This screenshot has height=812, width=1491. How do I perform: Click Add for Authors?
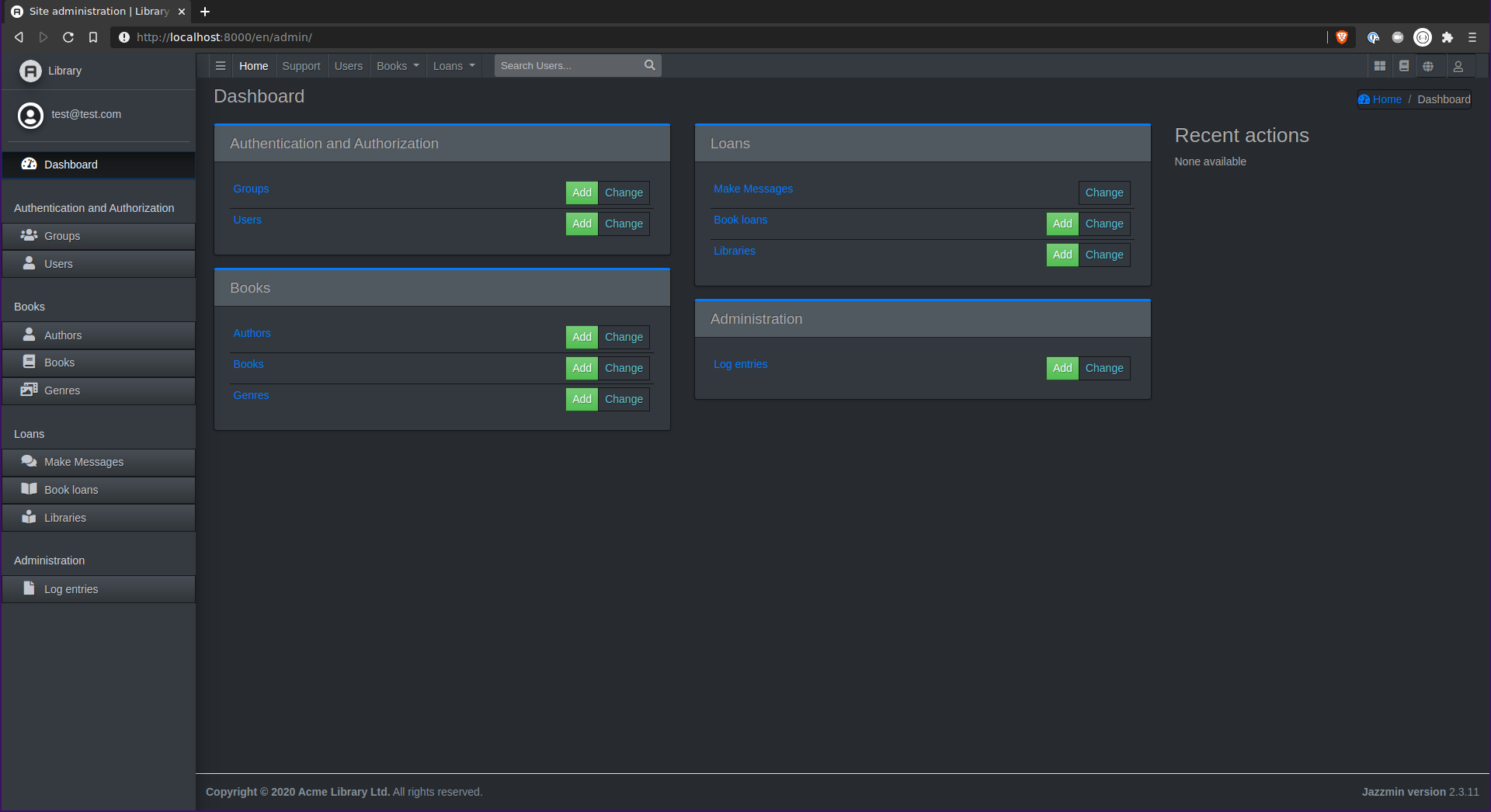point(582,337)
